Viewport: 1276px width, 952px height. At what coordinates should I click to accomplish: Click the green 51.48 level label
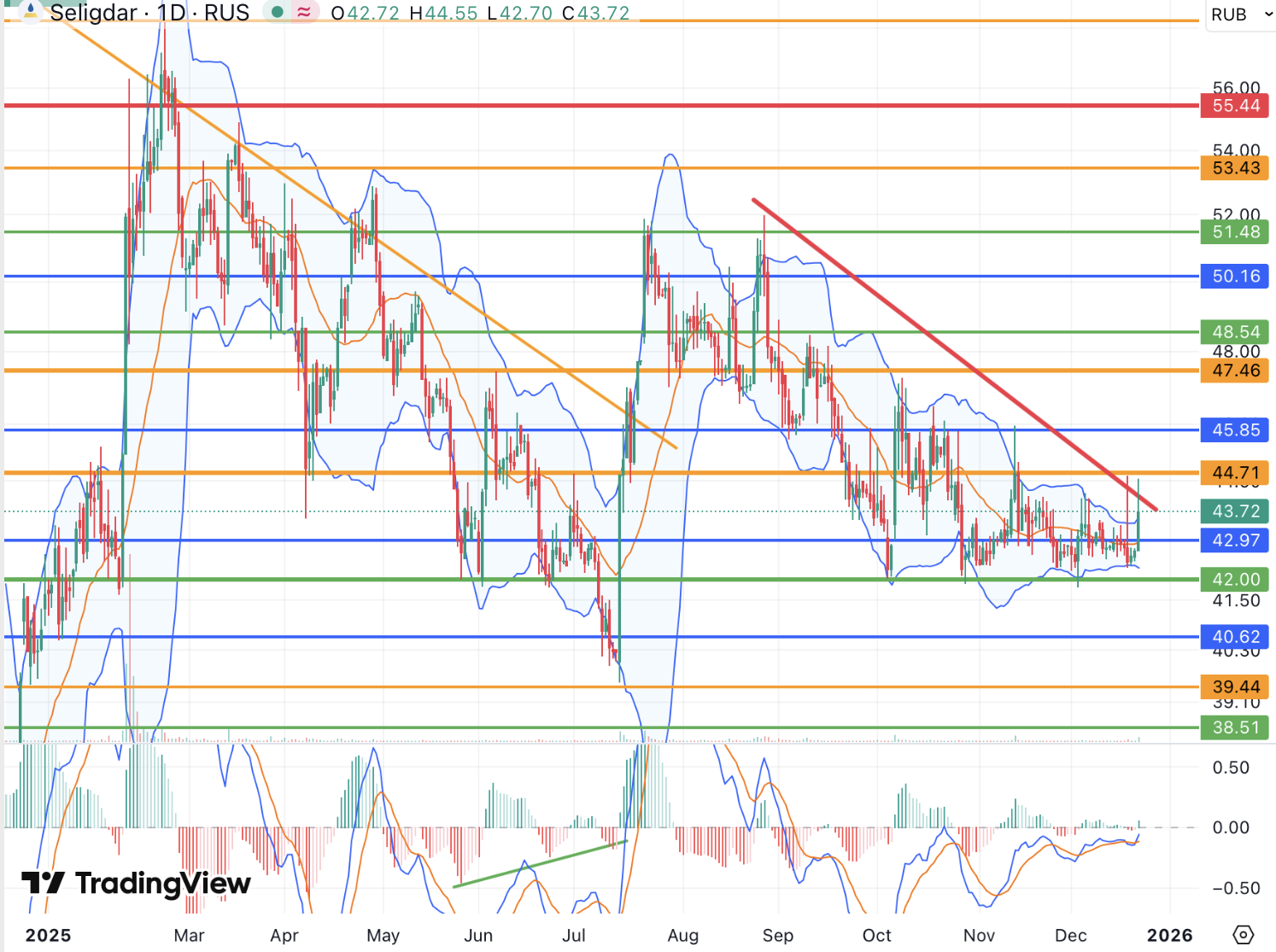(x=1235, y=232)
